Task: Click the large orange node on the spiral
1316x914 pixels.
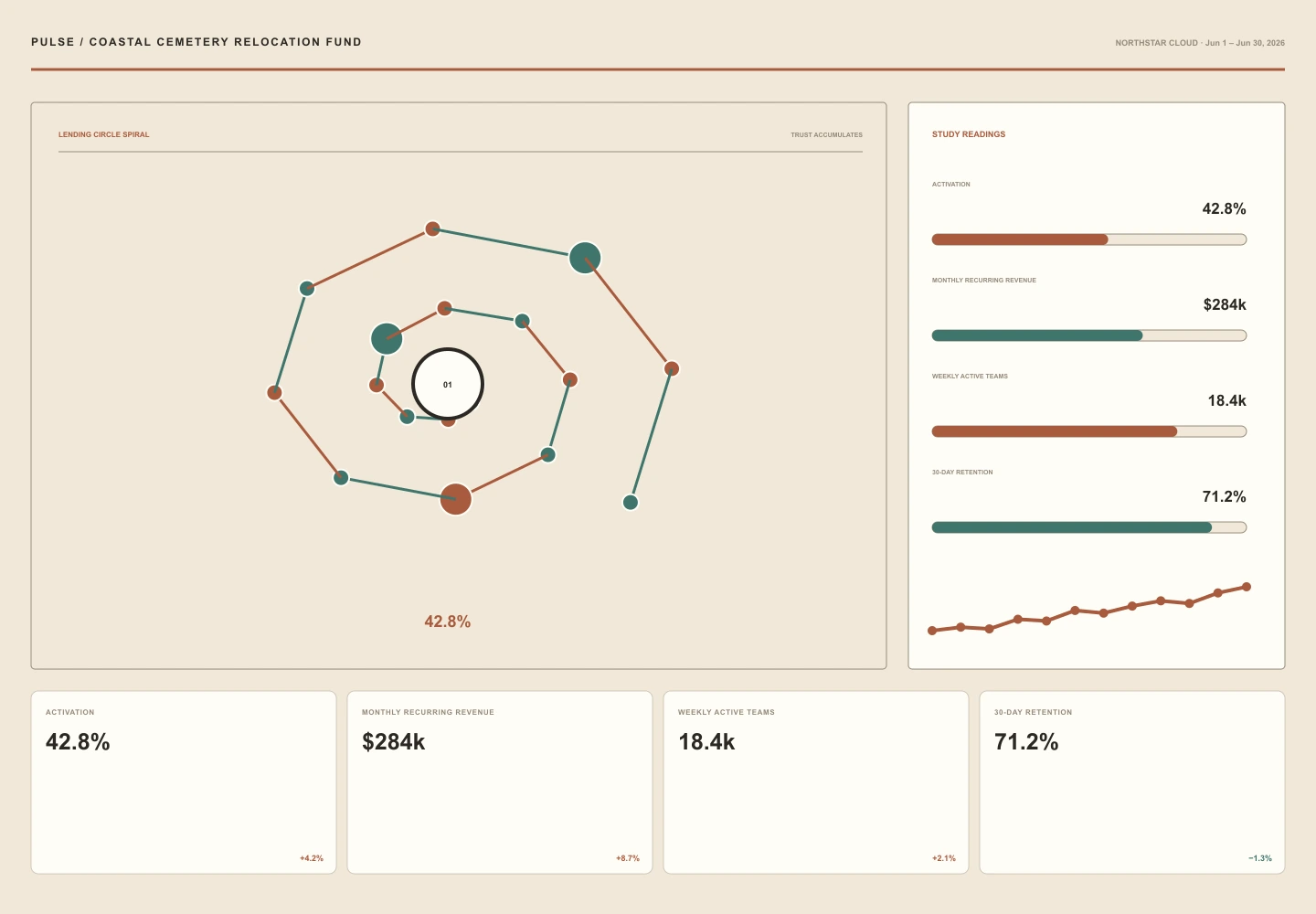Action: pos(456,499)
